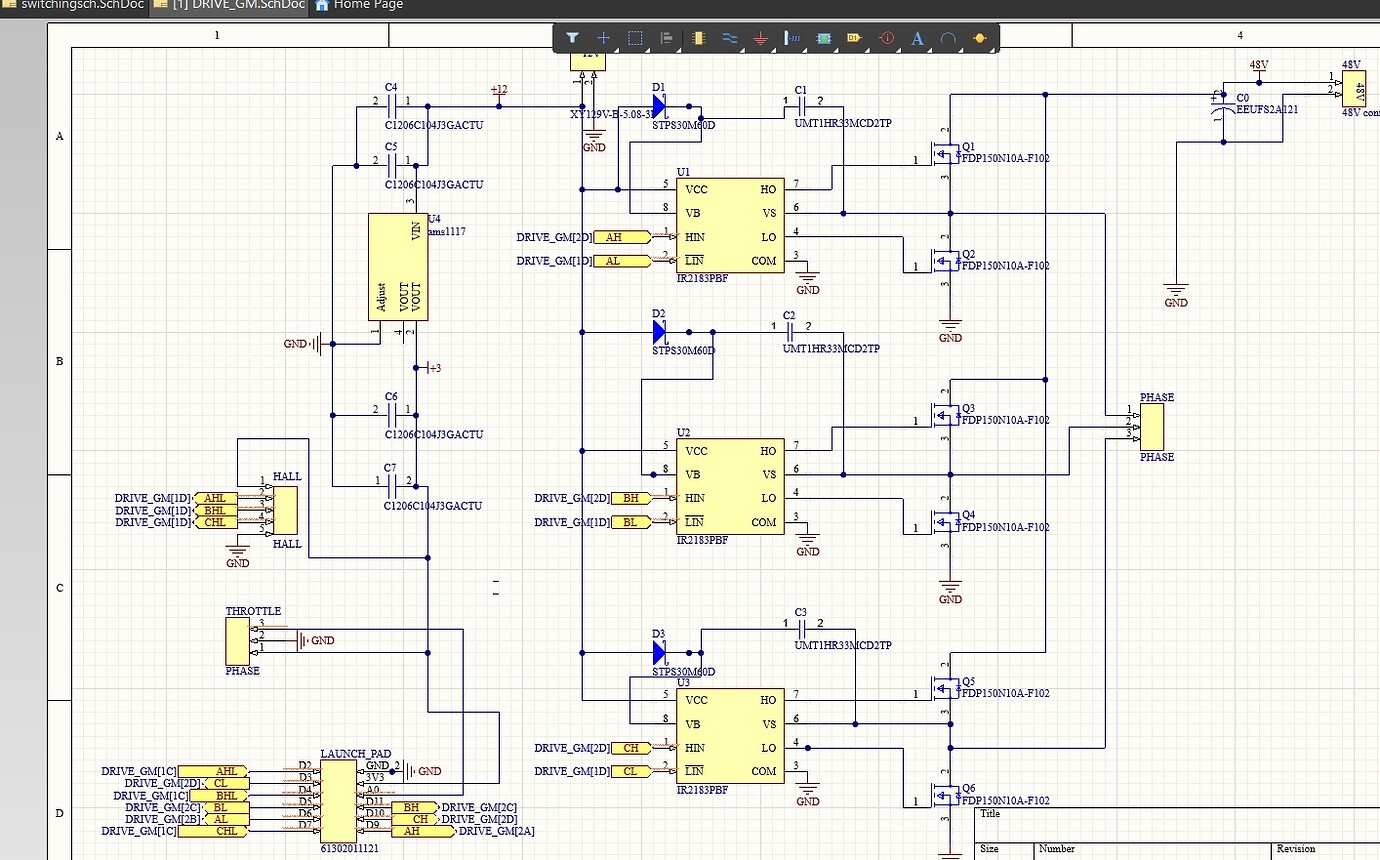The width and height of the screenshot is (1380, 860).
Task: Select the Filter tool on the active bar
Action: (x=573, y=38)
